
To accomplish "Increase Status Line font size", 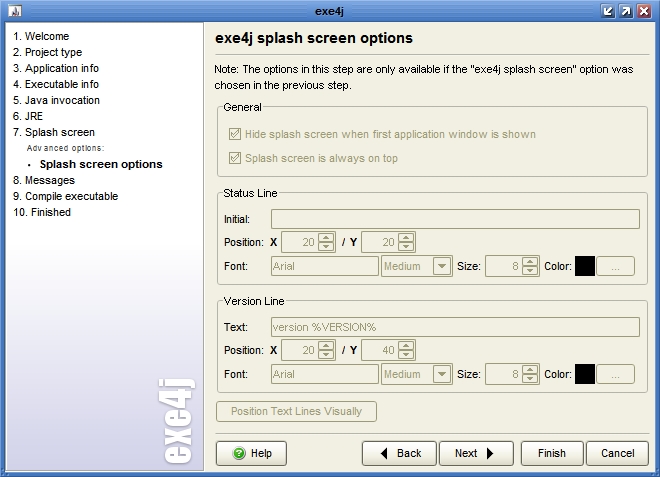I will click(x=530, y=262).
